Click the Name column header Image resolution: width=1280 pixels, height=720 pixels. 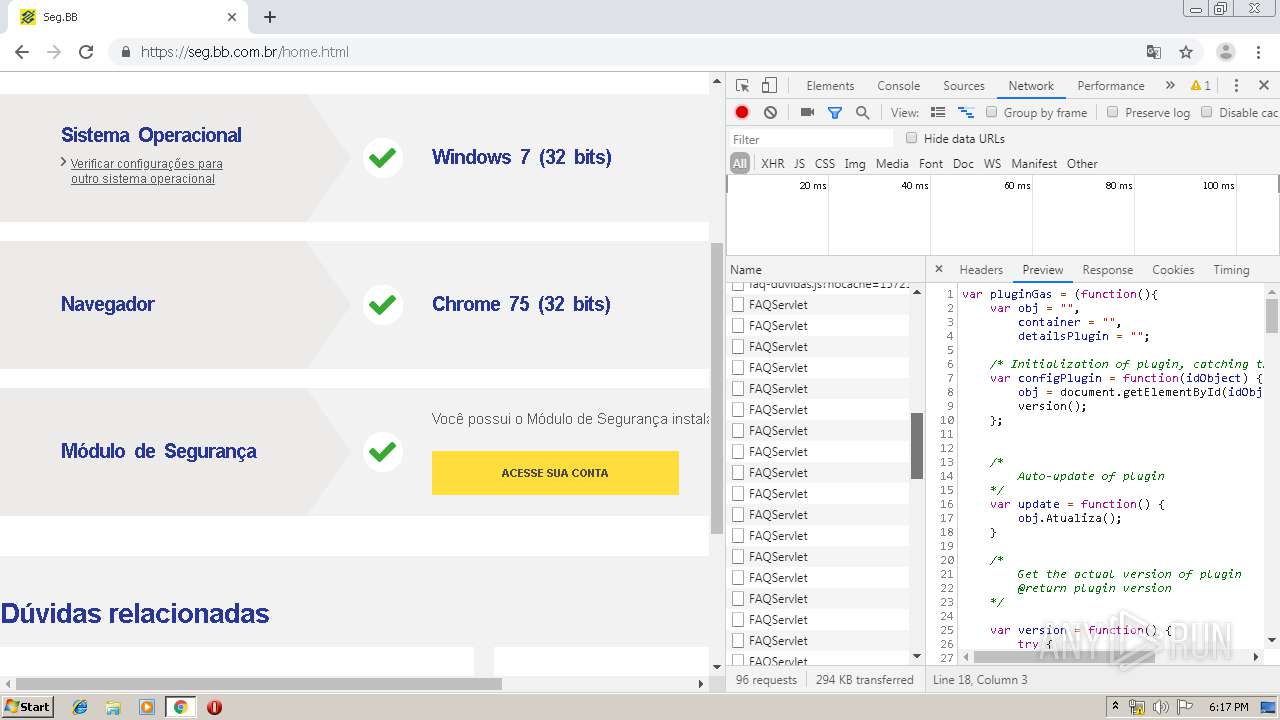[746, 270]
